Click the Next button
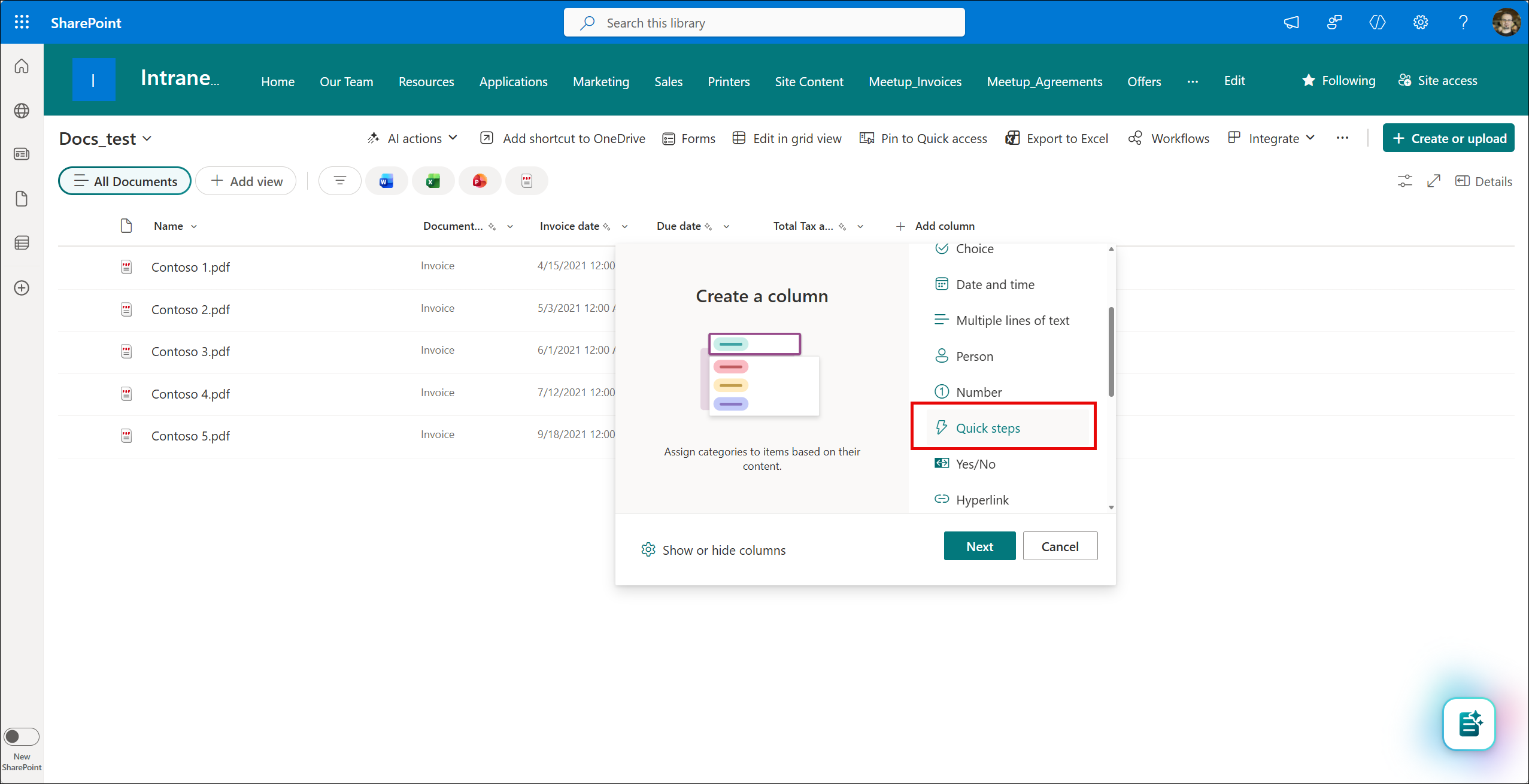This screenshot has width=1529, height=784. 979,546
